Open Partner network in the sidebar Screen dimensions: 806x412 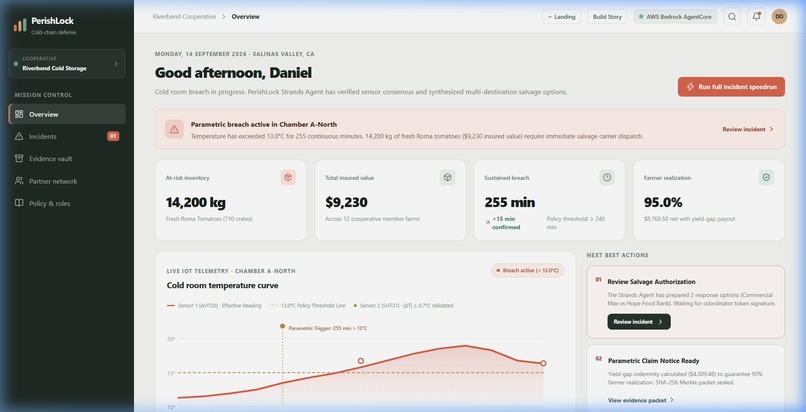67,181
